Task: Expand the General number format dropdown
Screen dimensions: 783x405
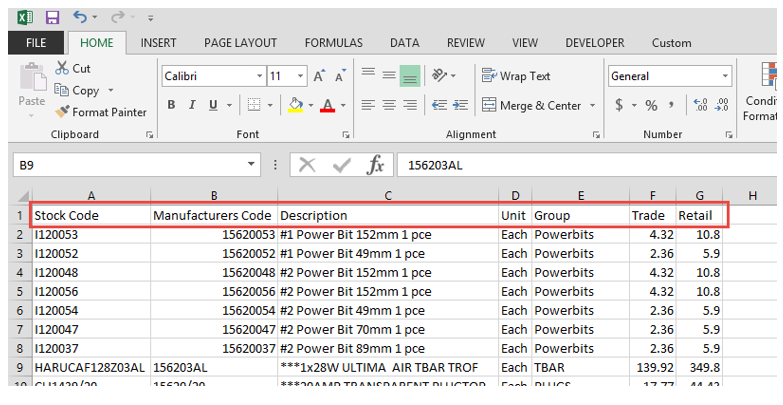Action: (724, 76)
